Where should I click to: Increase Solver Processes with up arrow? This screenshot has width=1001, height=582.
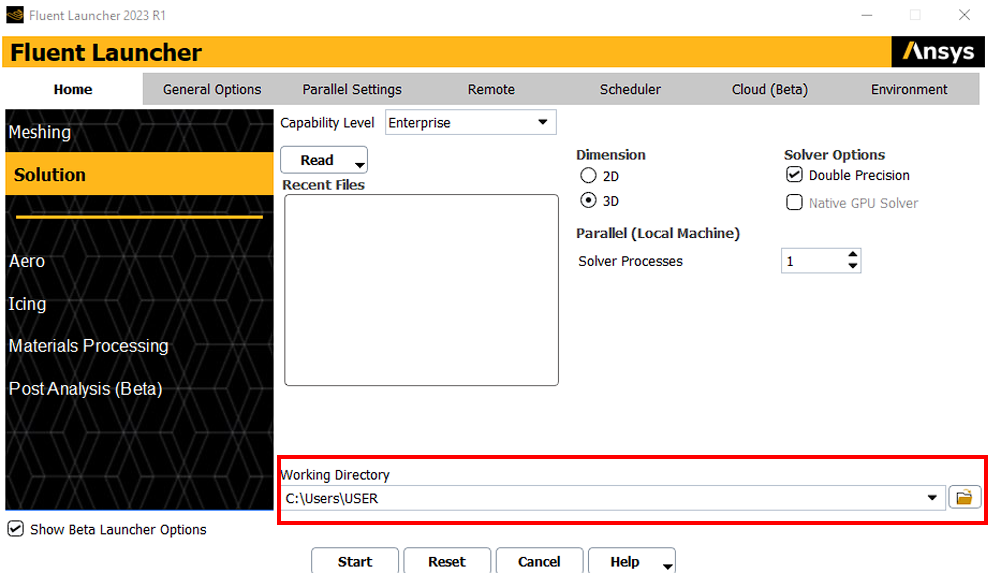pyautogui.click(x=852, y=255)
